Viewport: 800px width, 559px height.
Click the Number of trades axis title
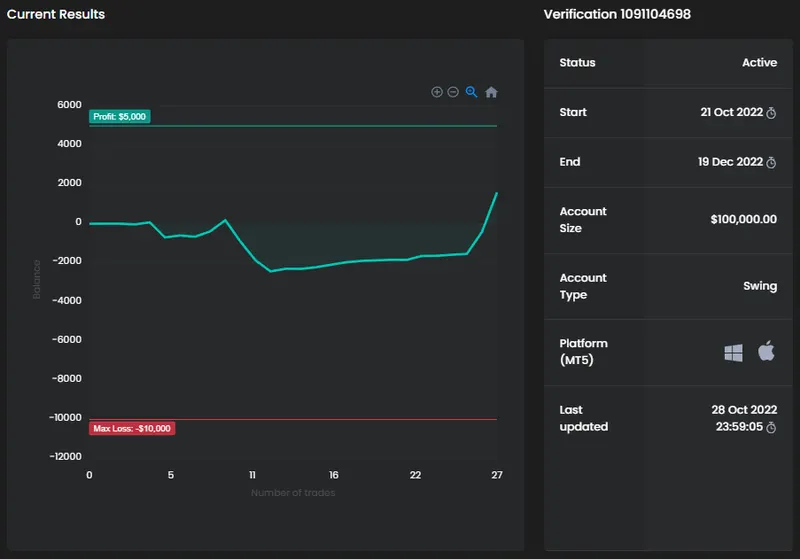coord(293,493)
